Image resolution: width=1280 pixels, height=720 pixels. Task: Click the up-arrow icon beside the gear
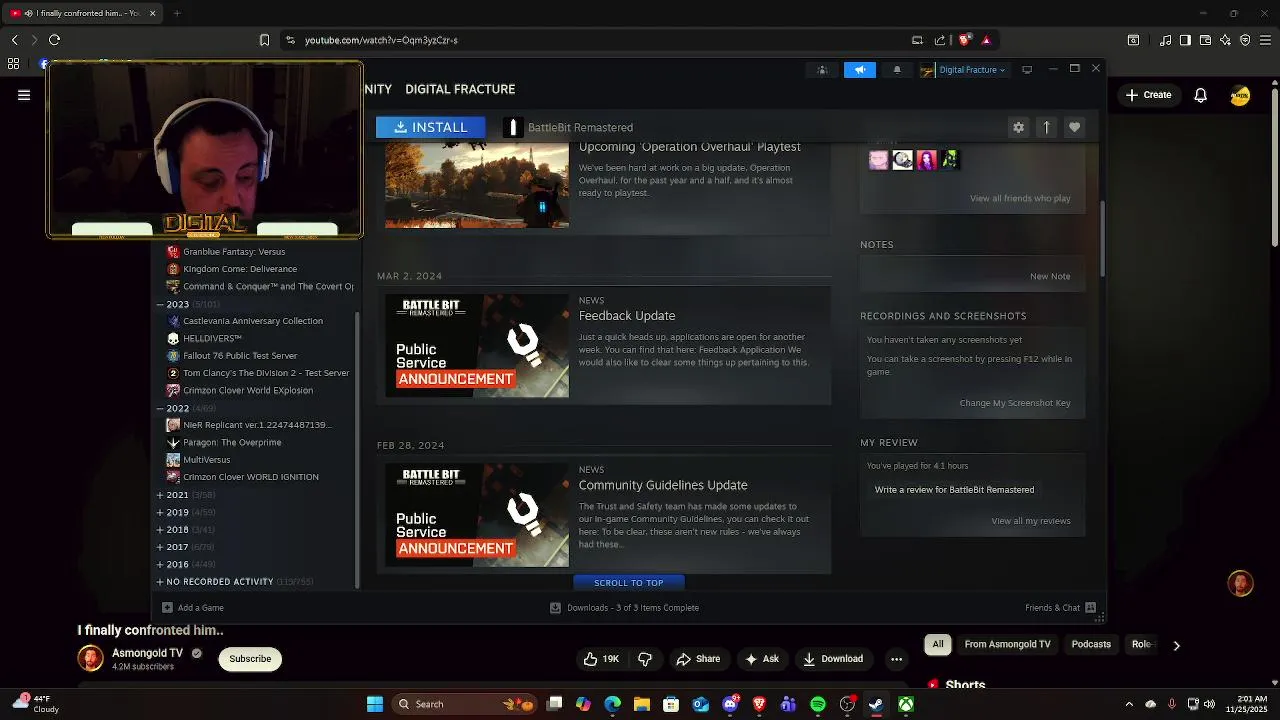(x=1046, y=128)
